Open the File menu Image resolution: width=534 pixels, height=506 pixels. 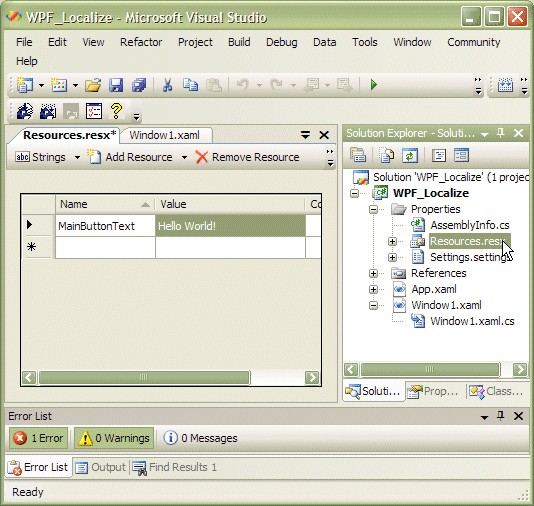(x=24, y=42)
